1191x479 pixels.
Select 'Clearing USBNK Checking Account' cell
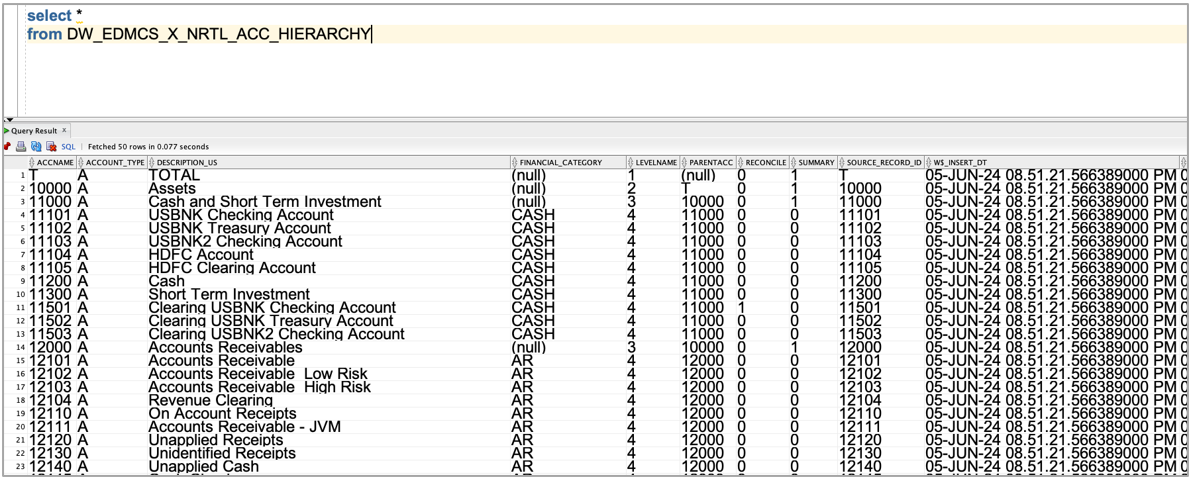(x=330, y=307)
